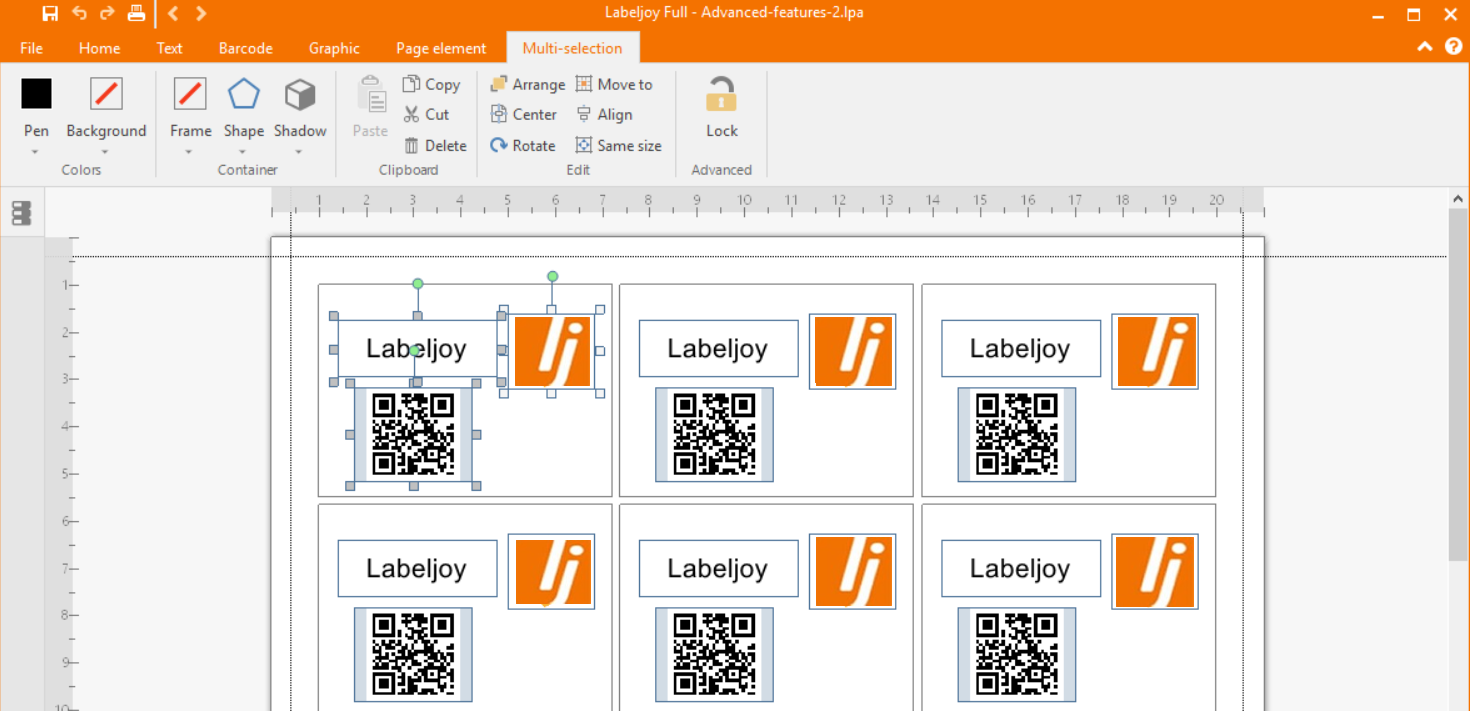This screenshot has height=711, width=1470.
Task: Select QR code in bottom-right label
Action: tap(1017, 654)
